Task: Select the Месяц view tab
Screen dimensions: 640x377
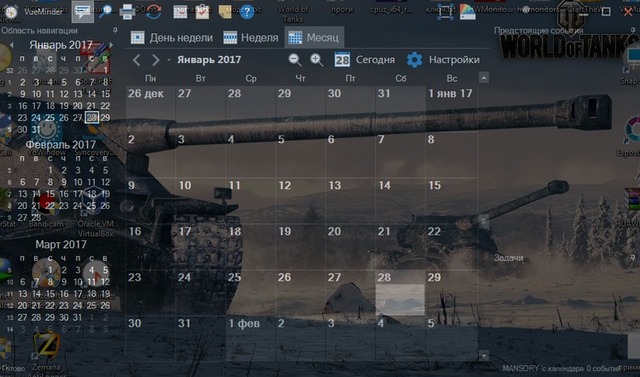Action: (314, 38)
